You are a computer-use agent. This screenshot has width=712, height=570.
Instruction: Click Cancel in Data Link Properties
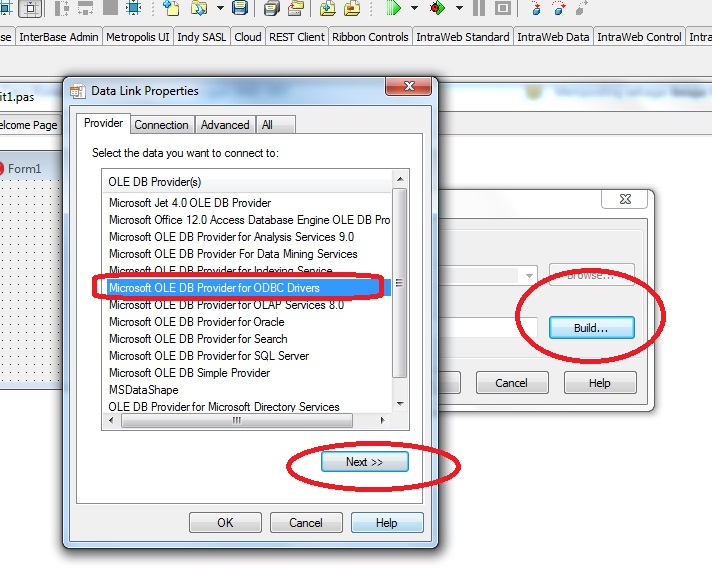306,523
